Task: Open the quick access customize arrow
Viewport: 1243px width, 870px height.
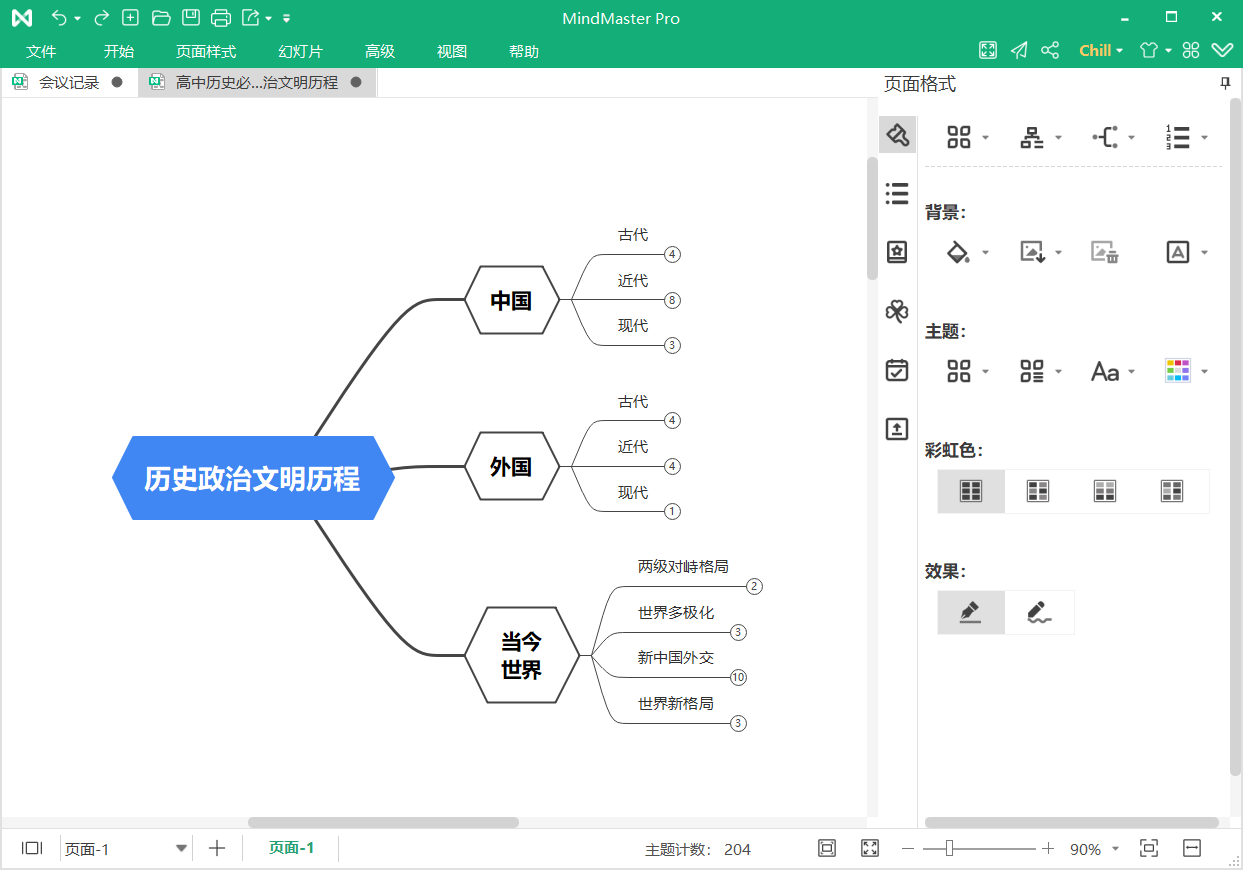Action: 287,19
